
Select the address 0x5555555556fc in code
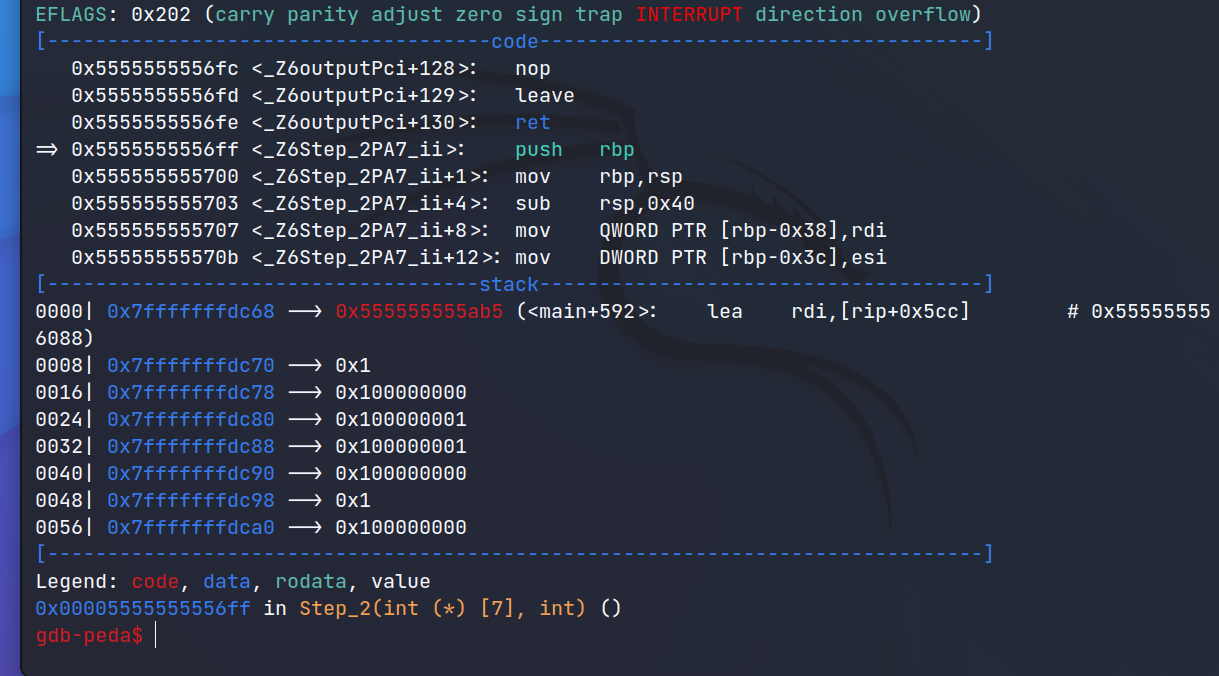click(155, 69)
